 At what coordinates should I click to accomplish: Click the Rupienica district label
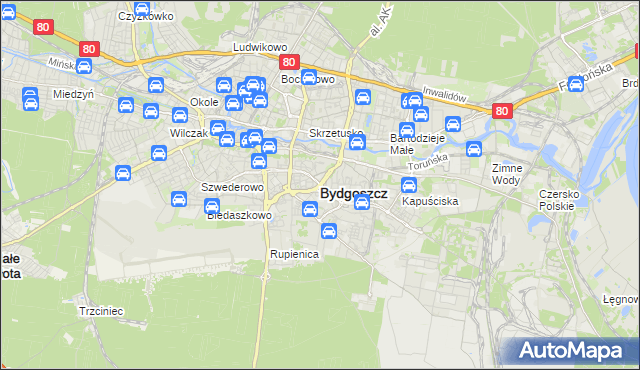(x=294, y=254)
